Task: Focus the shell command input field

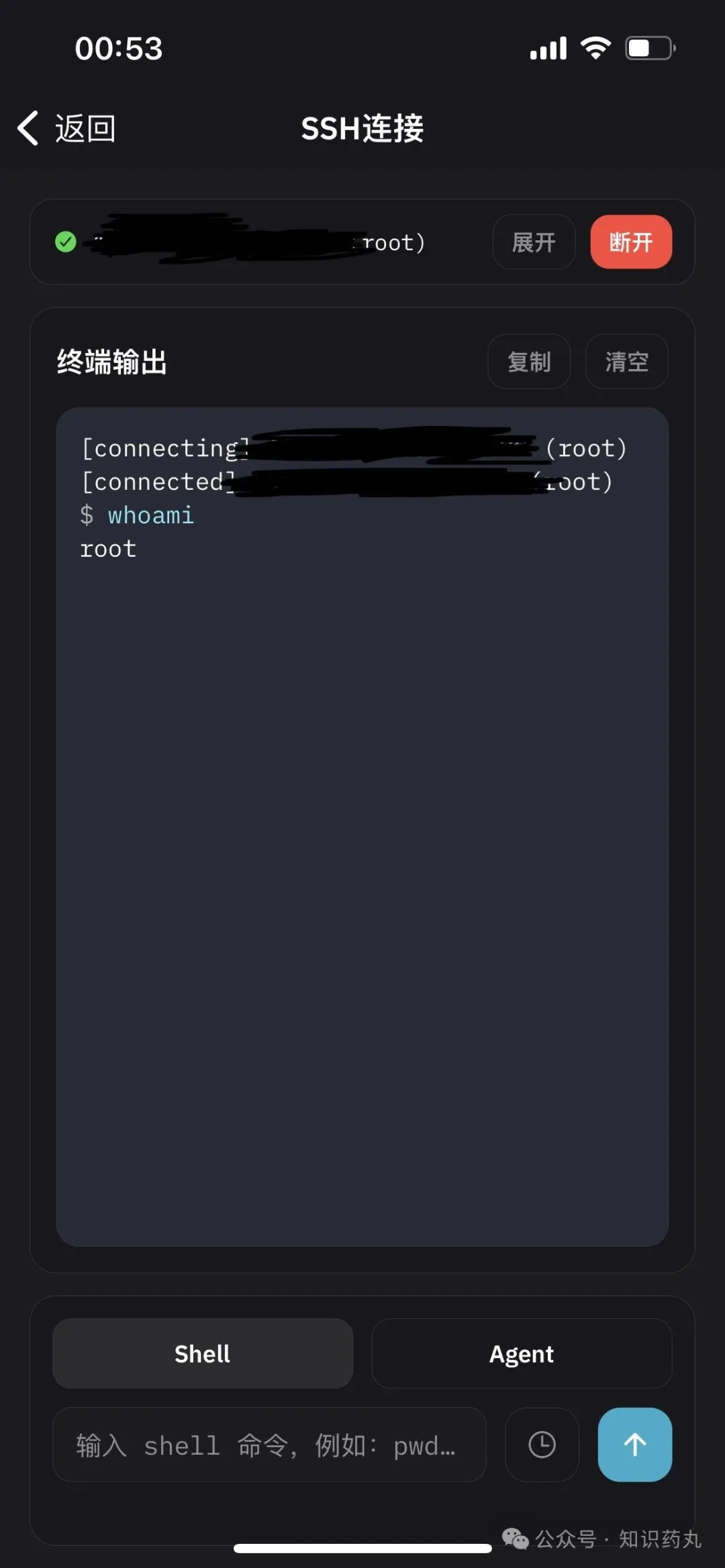Action: click(269, 1445)
